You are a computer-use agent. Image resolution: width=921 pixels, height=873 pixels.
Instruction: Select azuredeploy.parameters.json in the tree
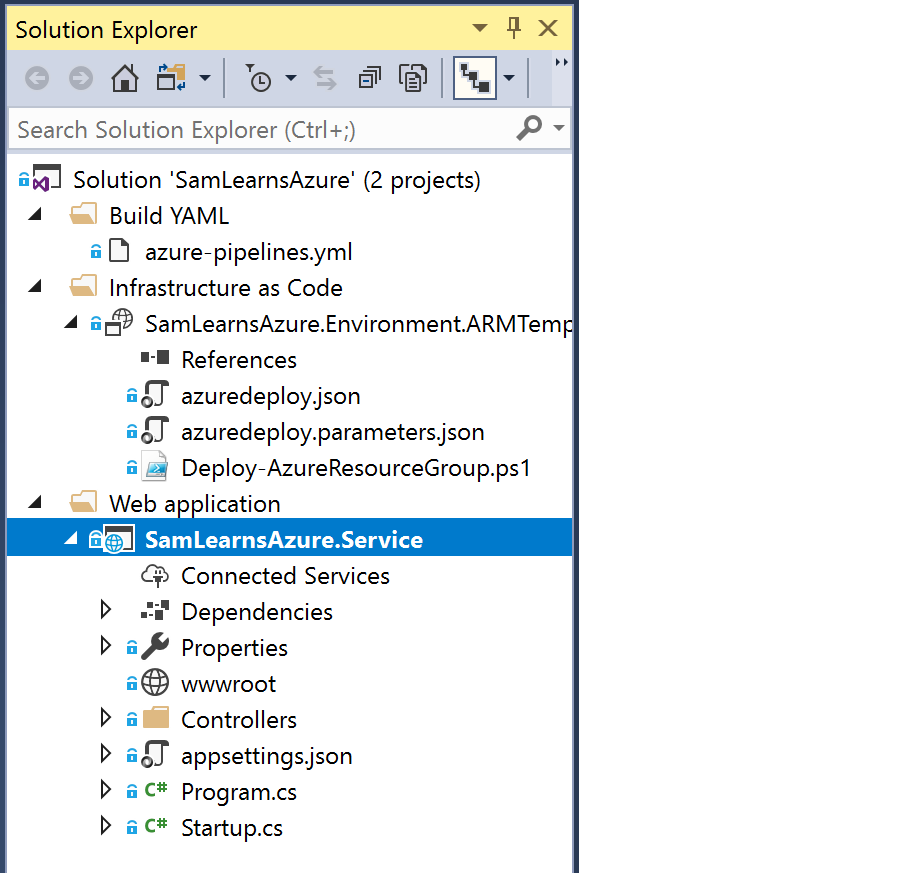(332, 432)
